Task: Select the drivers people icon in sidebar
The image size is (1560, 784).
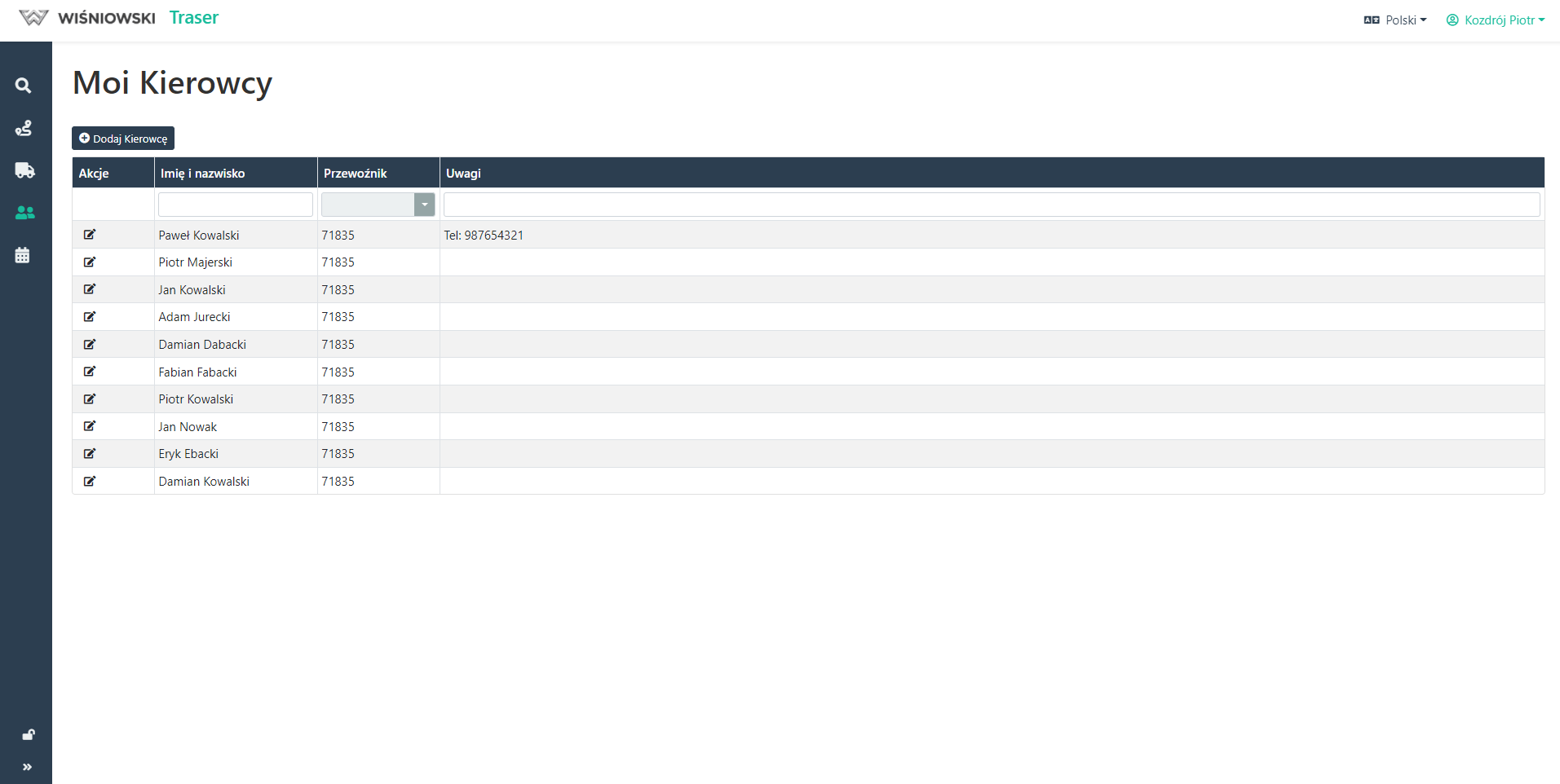Action: [24, 213]
